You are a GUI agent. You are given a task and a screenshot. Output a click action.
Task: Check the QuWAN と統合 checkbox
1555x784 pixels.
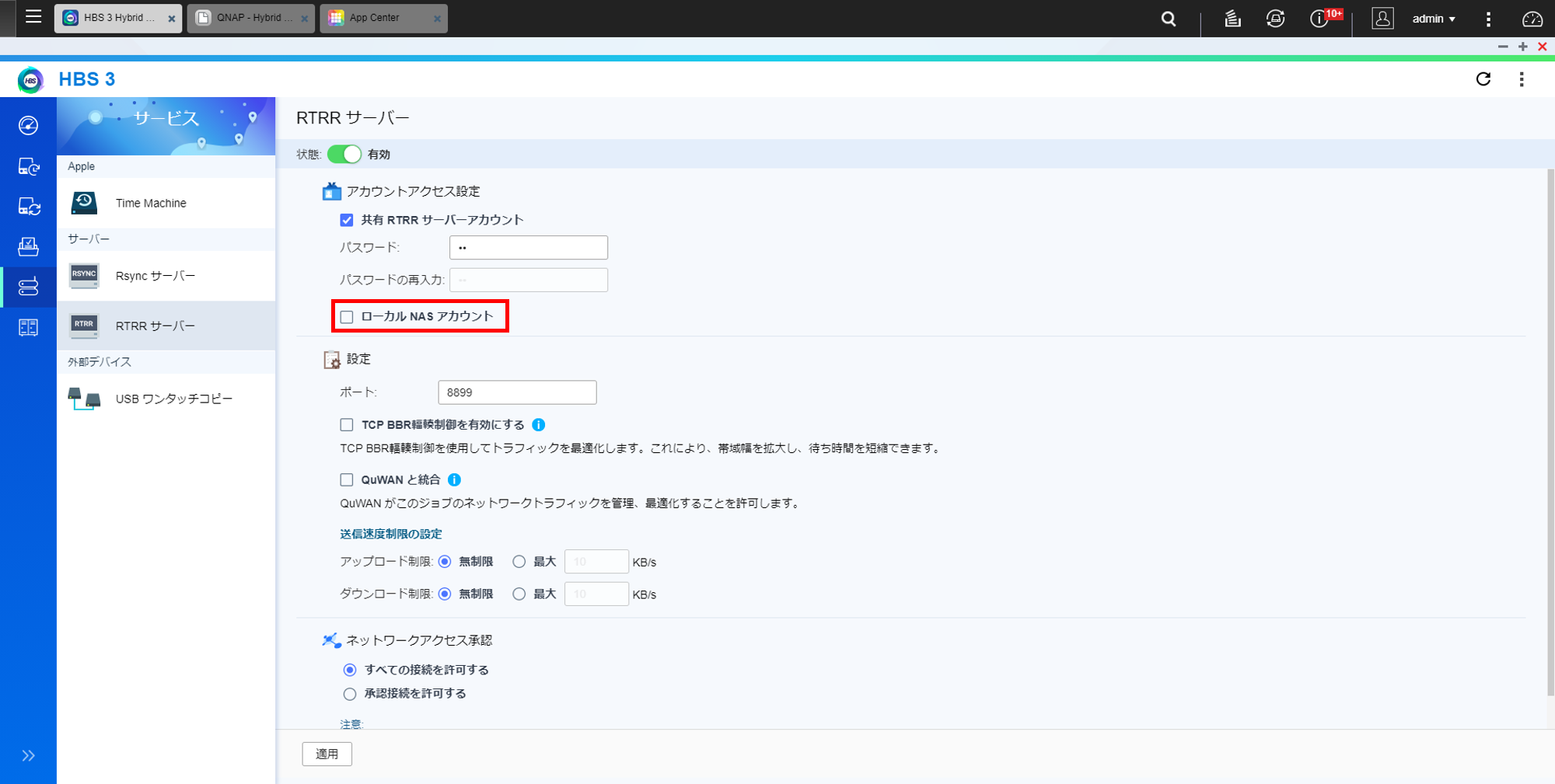(347, 479)
